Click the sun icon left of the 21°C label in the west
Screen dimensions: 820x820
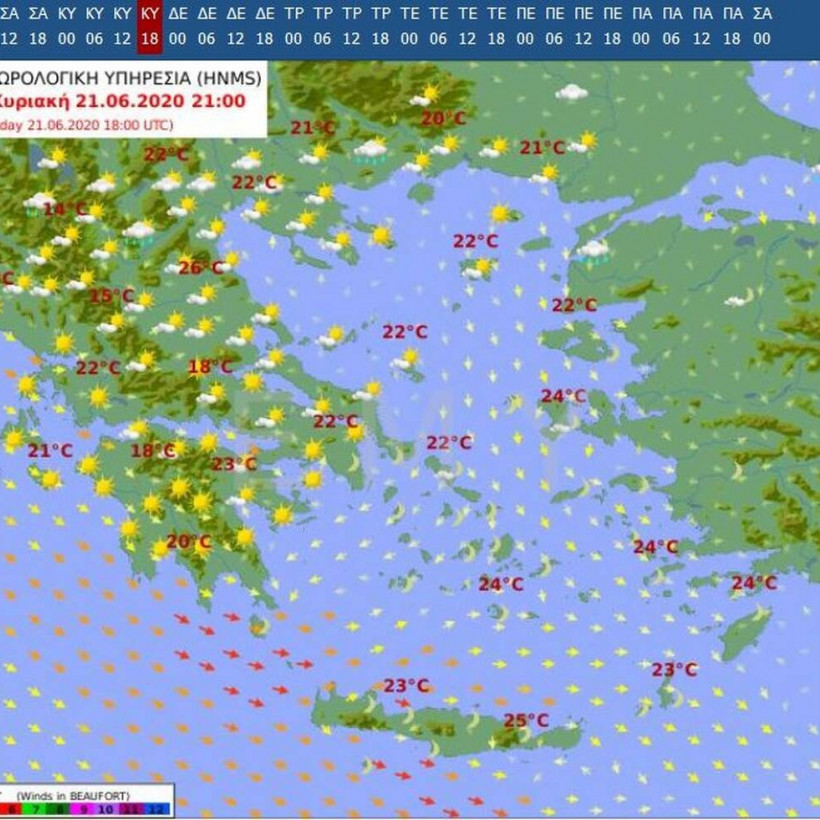click(x=14, y=438)
